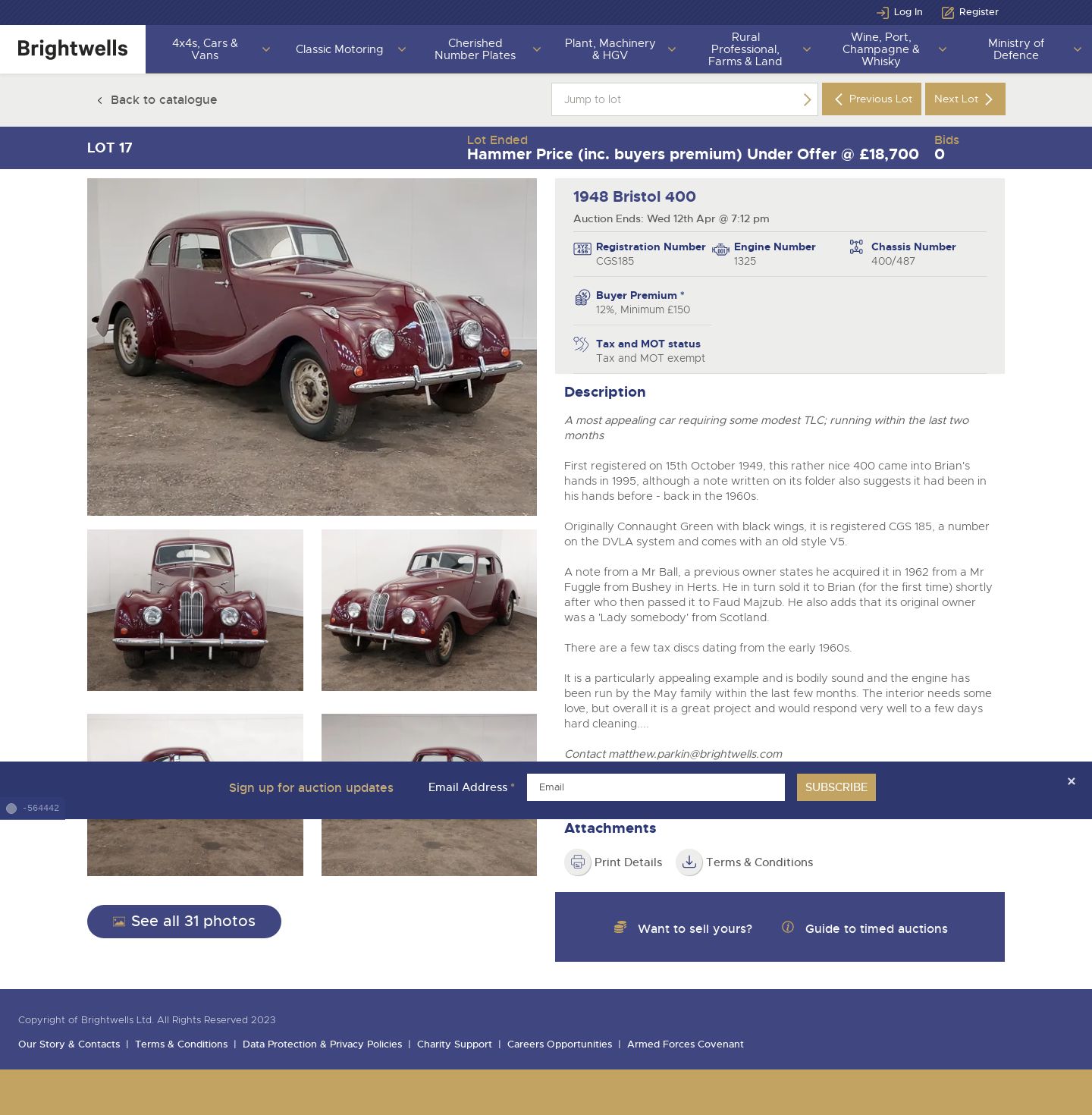The width and height of the screenshot is (1092, 1115).
Task: Open Rural Professional, Farms & Land menu
Action: click(745, 49)
